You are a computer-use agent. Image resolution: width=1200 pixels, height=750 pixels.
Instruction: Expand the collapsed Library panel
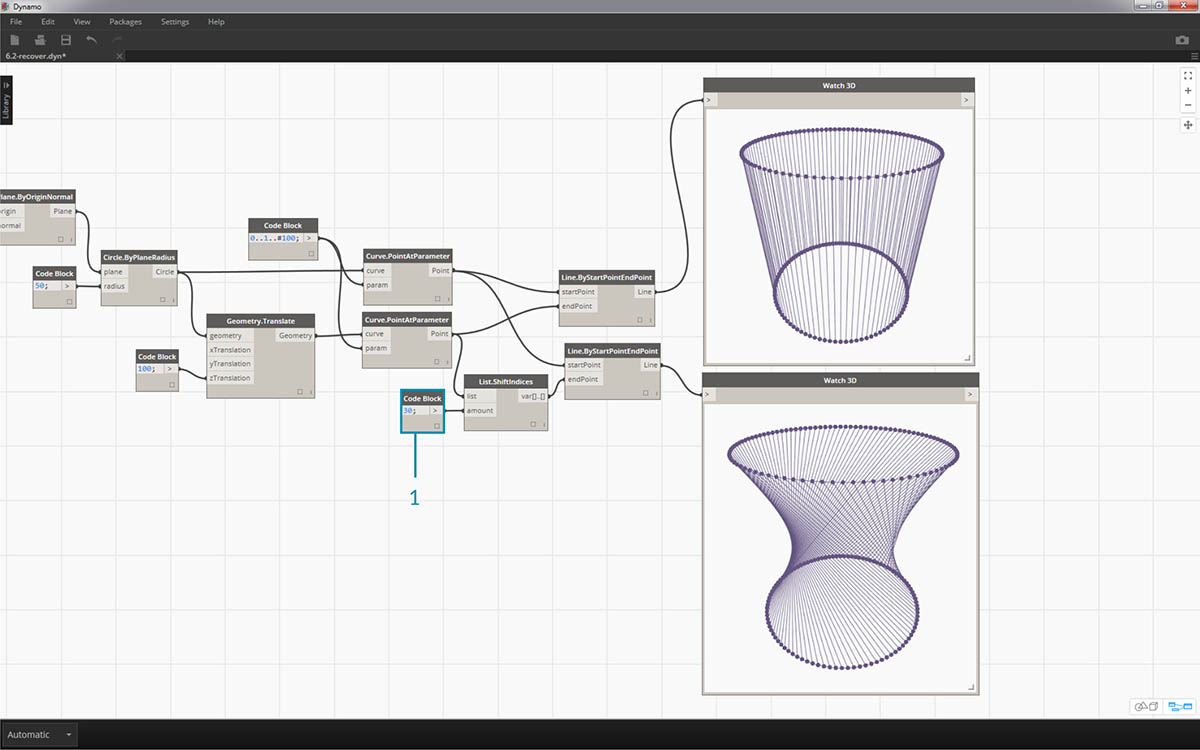[6, 101]
